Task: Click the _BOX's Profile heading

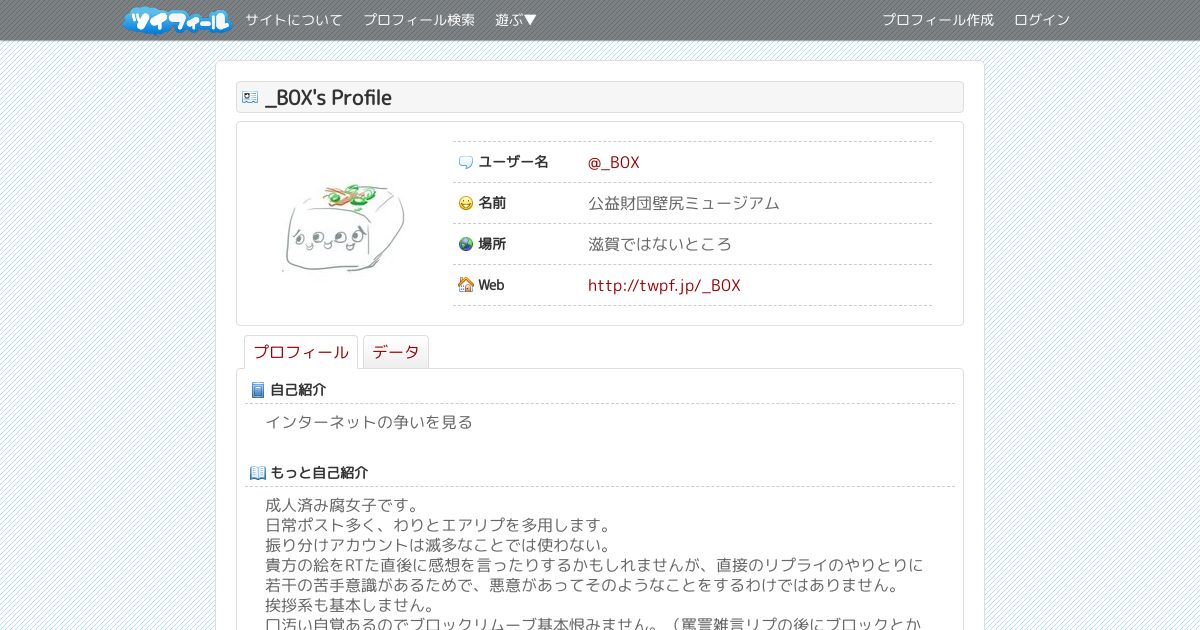Action: pyautogui.click(x=328, y=97)
